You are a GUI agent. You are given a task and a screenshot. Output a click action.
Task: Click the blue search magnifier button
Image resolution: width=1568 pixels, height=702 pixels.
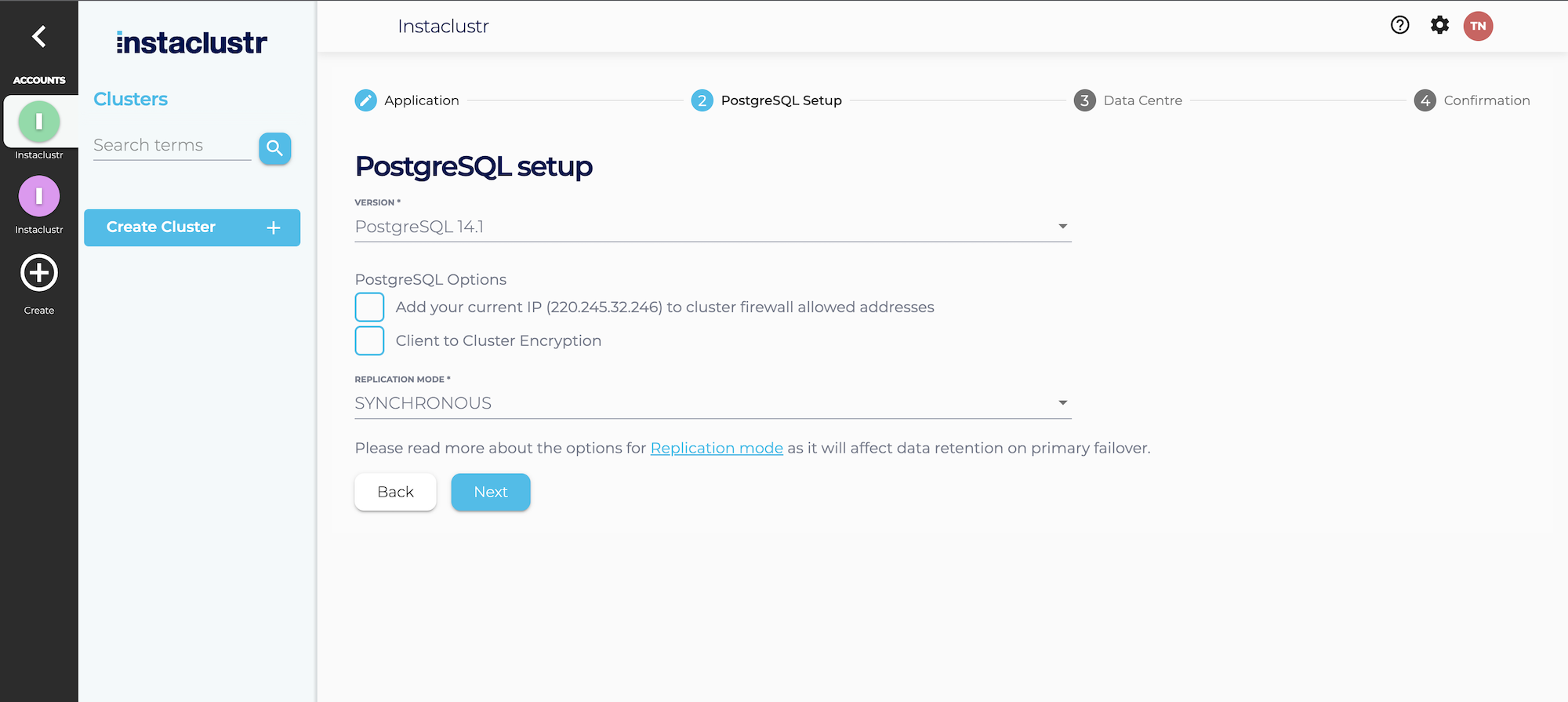pyautogui.click(x=275, y=148)
